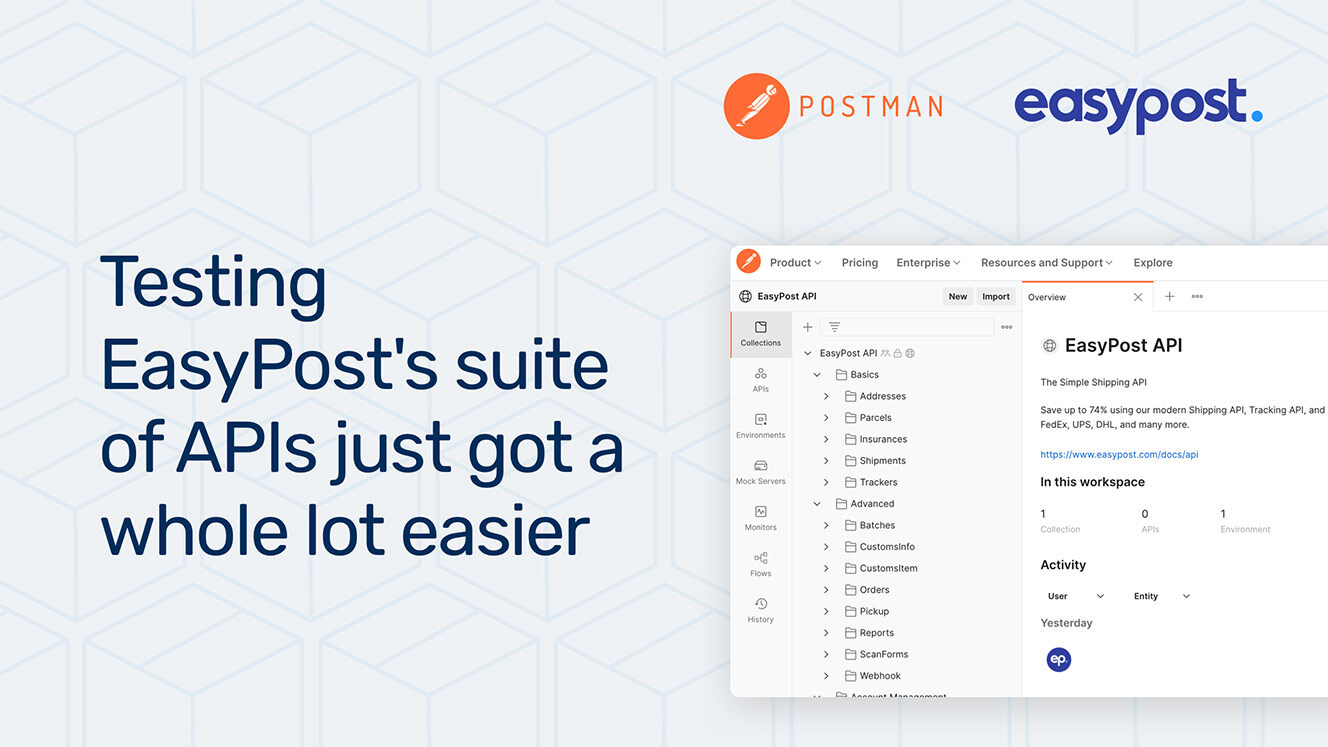Click the "Activity" heading
Screen dimensions: 1328x747
pos(1063,565)
